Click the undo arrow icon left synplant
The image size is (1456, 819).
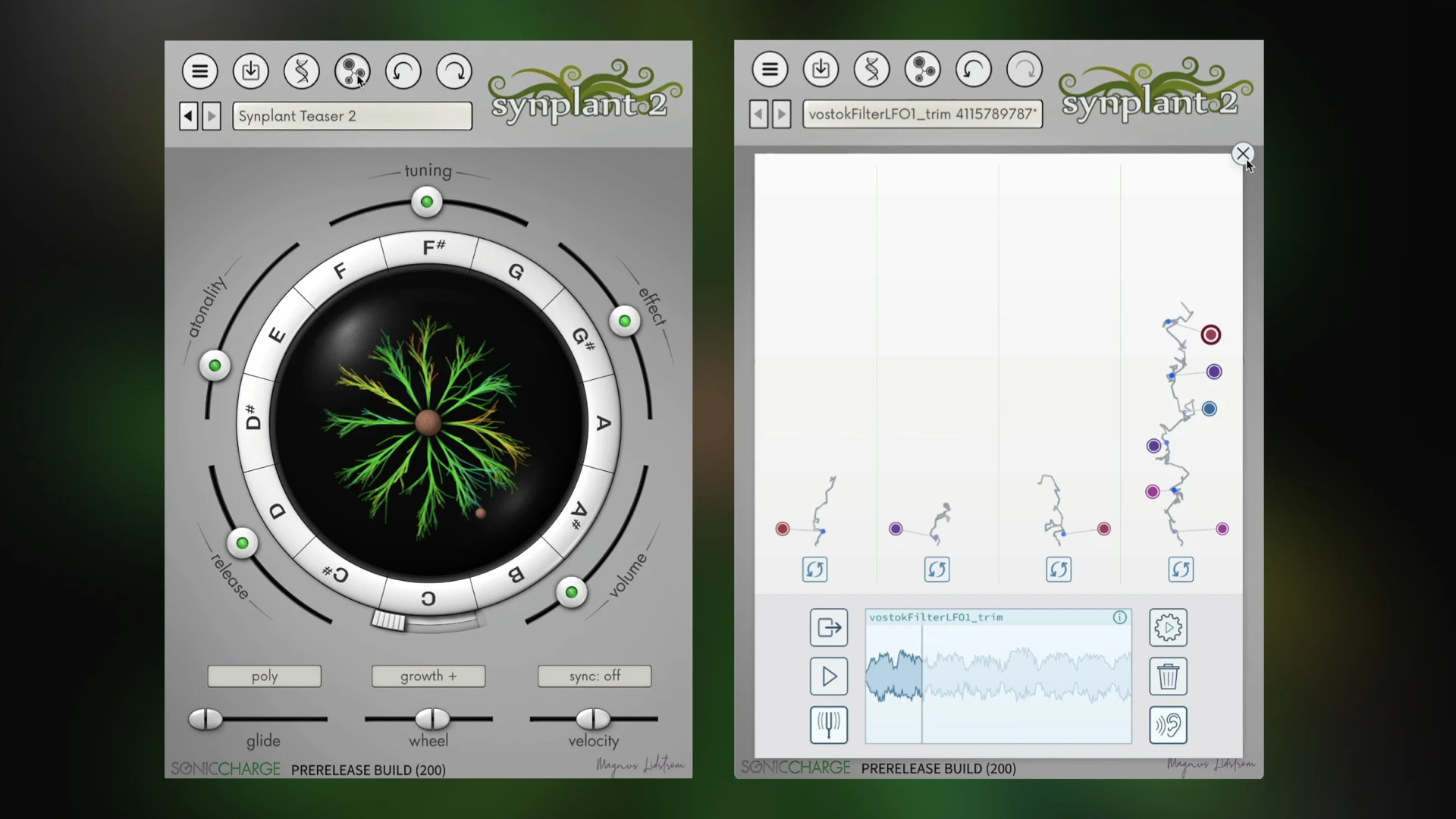click(x=402, y=70)
